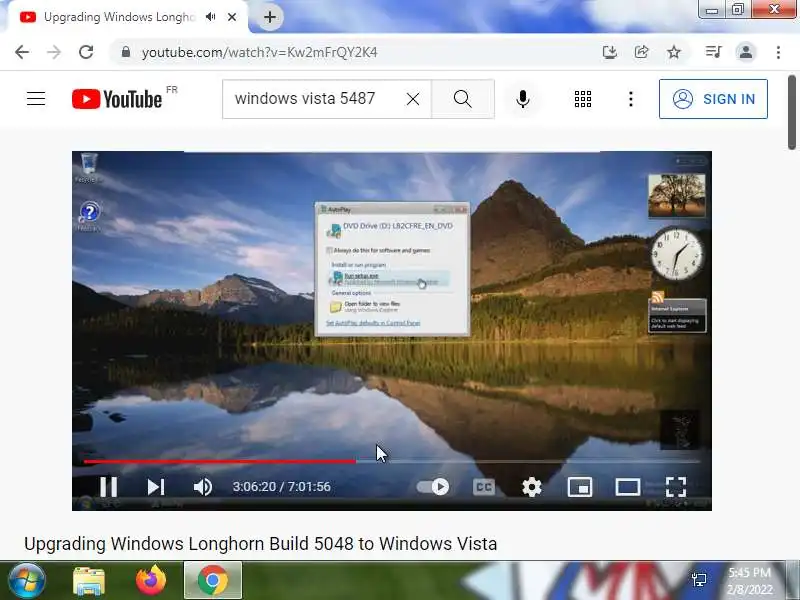This screenshot has height=600, width=800.
Task: Open the network tray icon
Action: click(699, 580)
